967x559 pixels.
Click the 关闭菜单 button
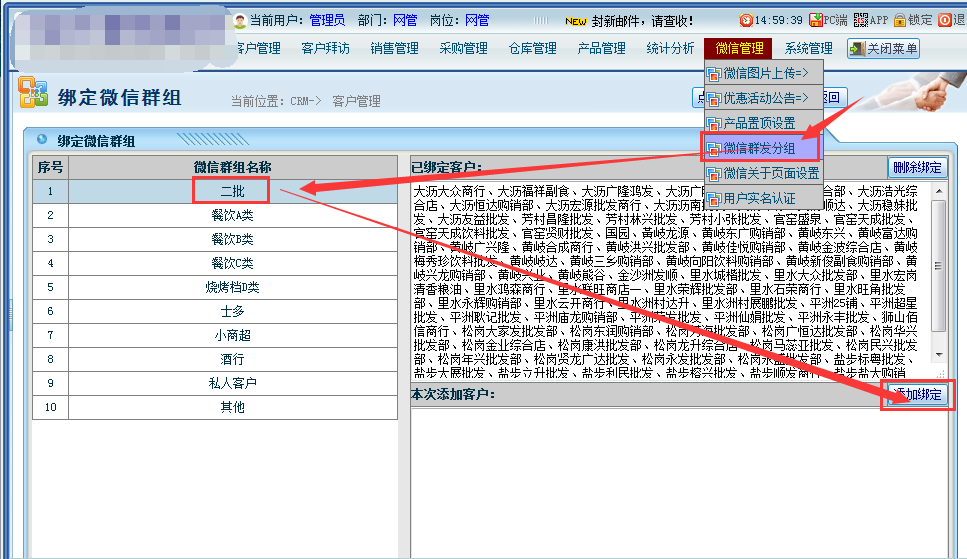(x=882, y=49)
